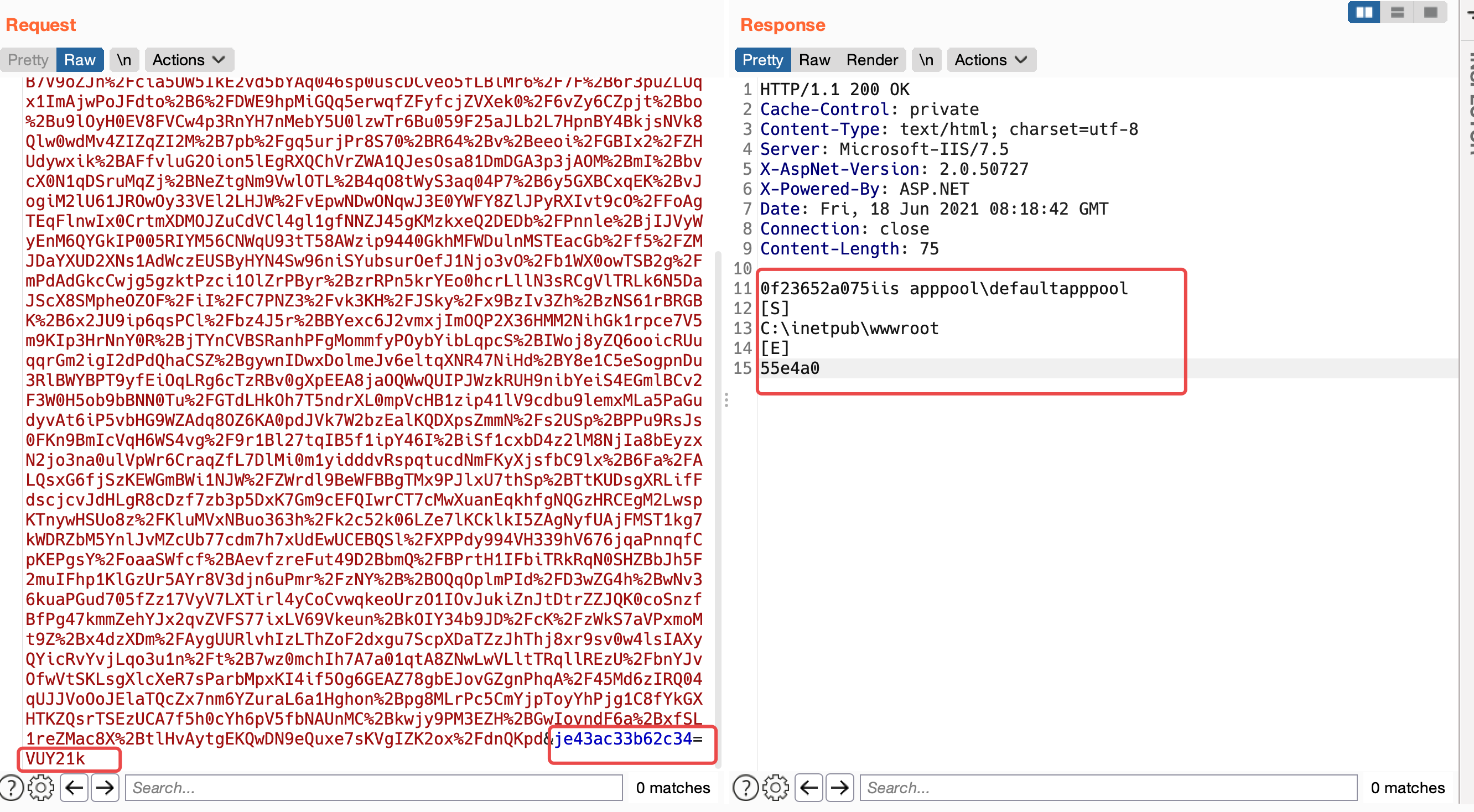The width and height of the screenshot is (1474, 812).
Task: Click the C:\inetpub\wwwroot path line
Action: coord(849,328)
